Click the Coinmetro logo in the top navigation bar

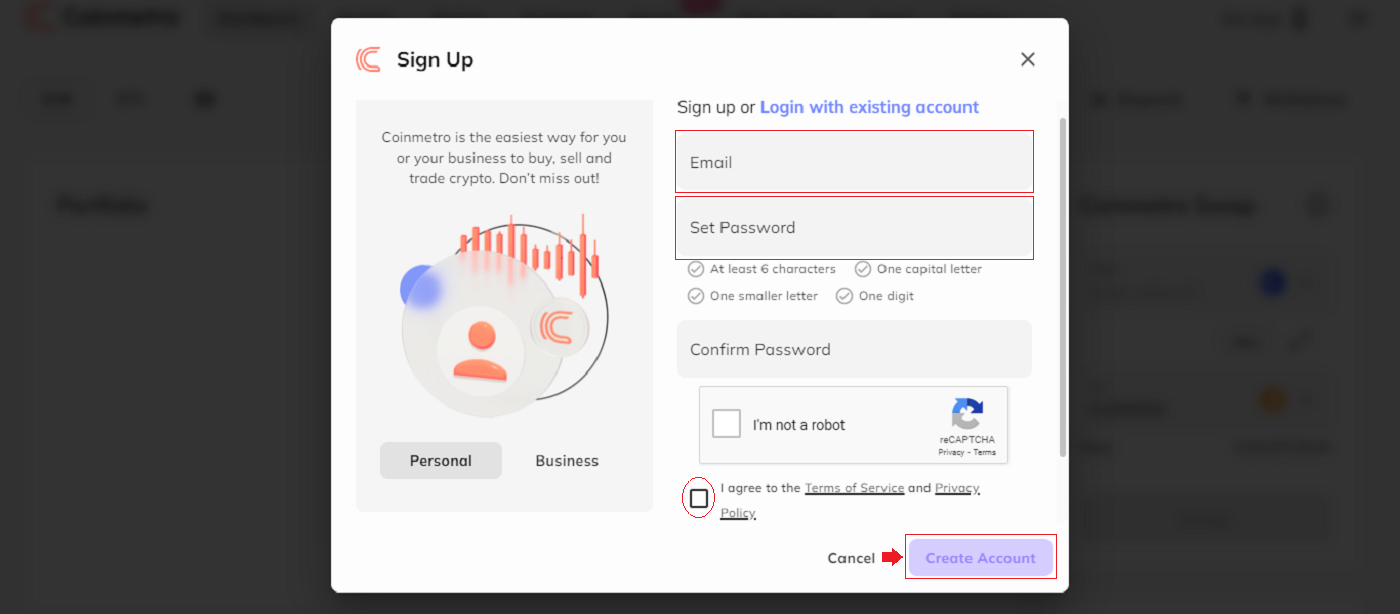(40, 17)
